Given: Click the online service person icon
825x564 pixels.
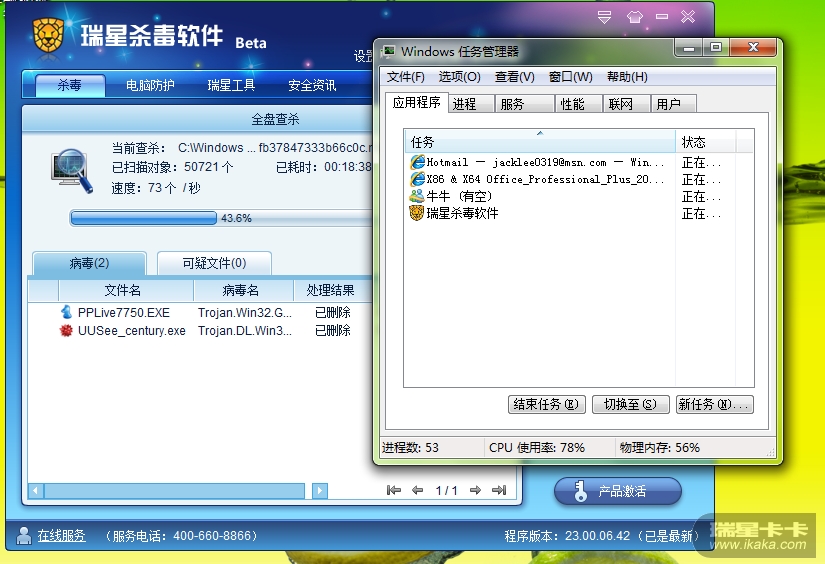Looking at the screenshot, I should tap(24, 536).
